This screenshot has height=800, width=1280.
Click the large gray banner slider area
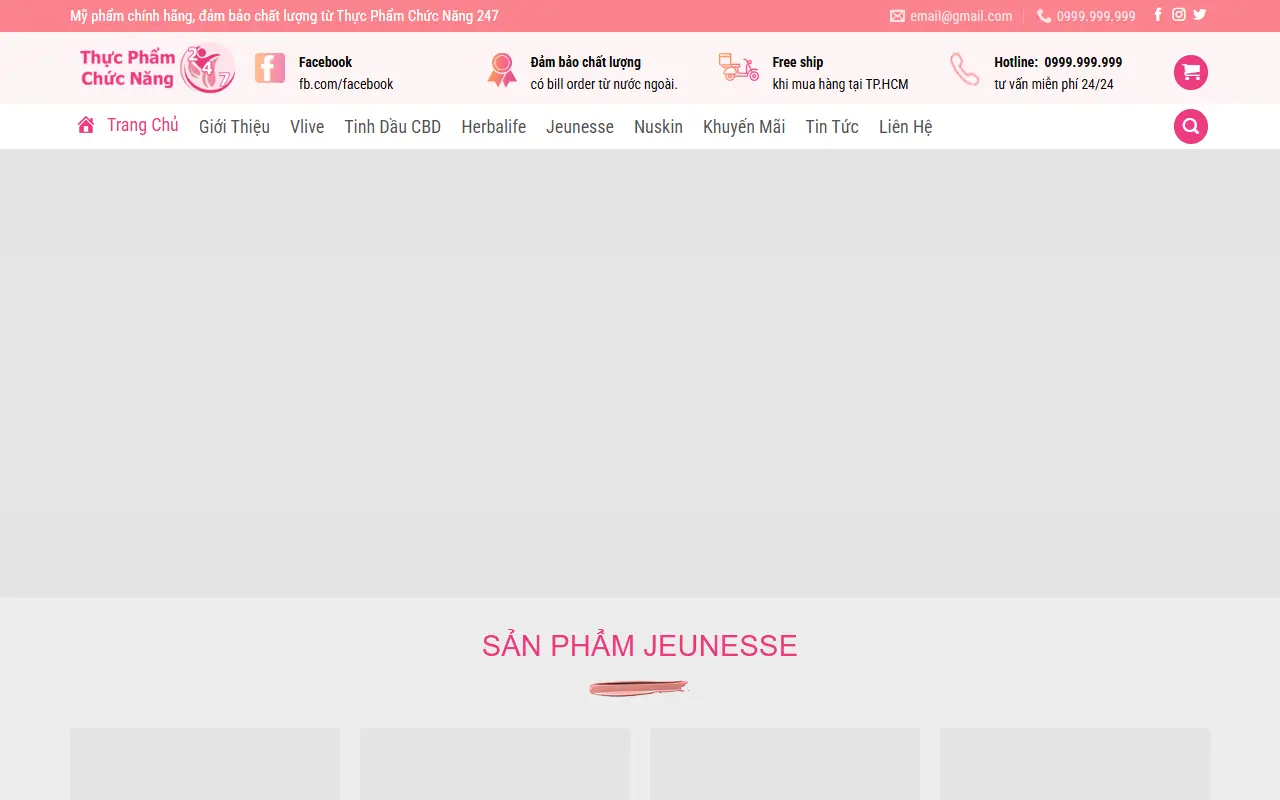coord(640,374)
